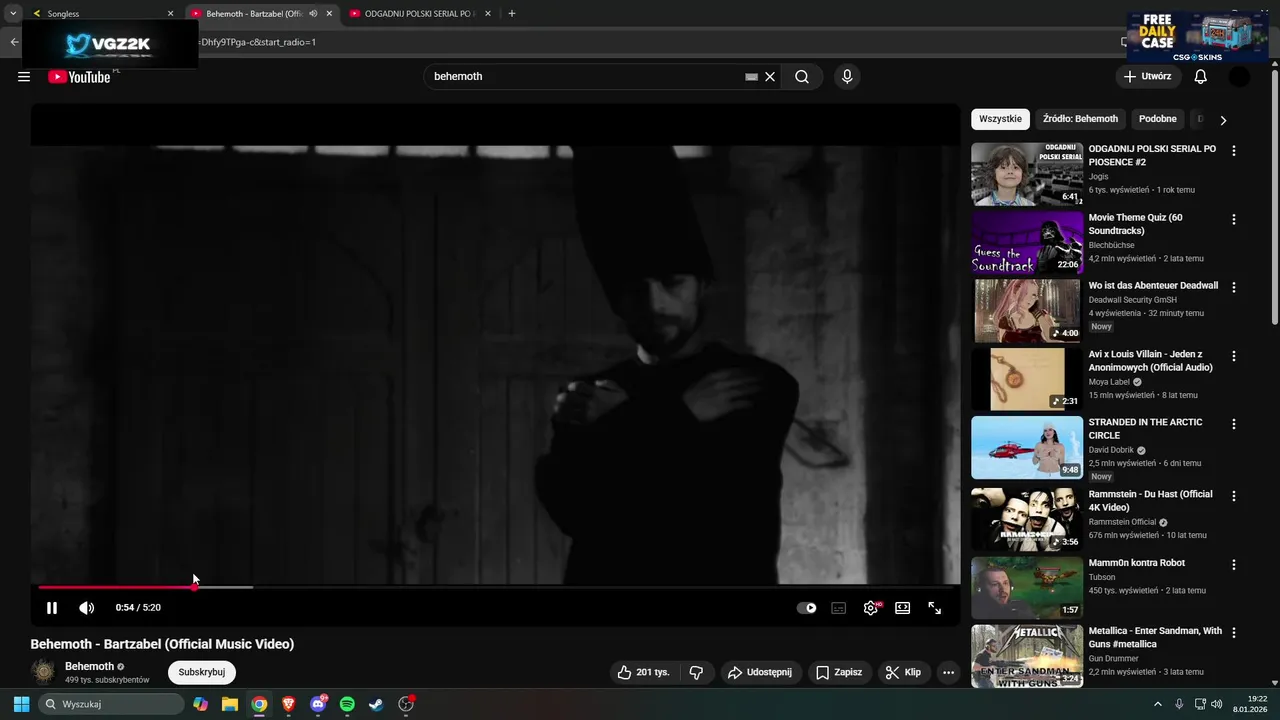Viewport: 1280px width, 720px height.
Task: Show hidden system tray icons
Action: [x=1158, y=704]
